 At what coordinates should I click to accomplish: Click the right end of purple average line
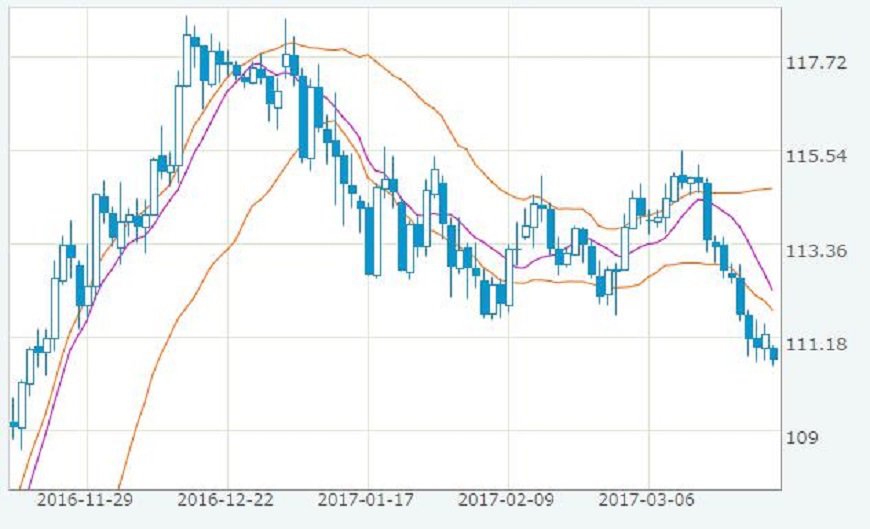point(770,289)
